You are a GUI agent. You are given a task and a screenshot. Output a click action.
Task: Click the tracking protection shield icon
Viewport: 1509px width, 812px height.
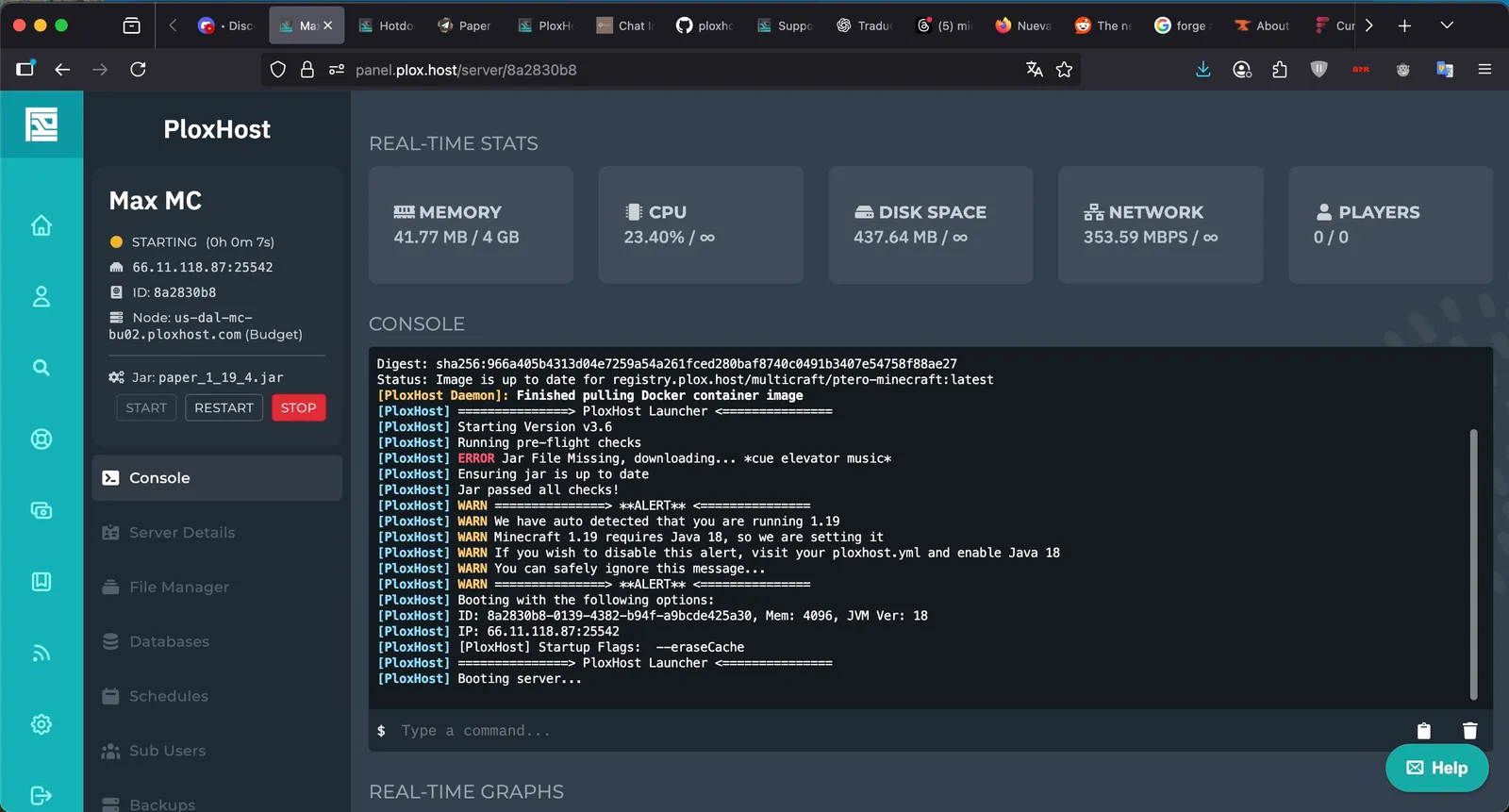[x=277, y=69]
